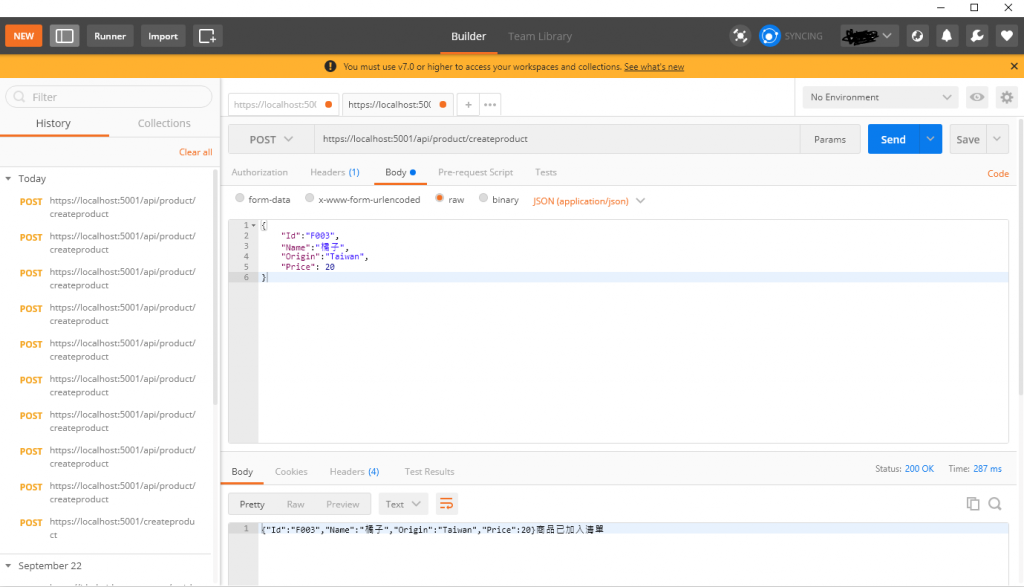Click the Filter search field

(x=109, y=97)
